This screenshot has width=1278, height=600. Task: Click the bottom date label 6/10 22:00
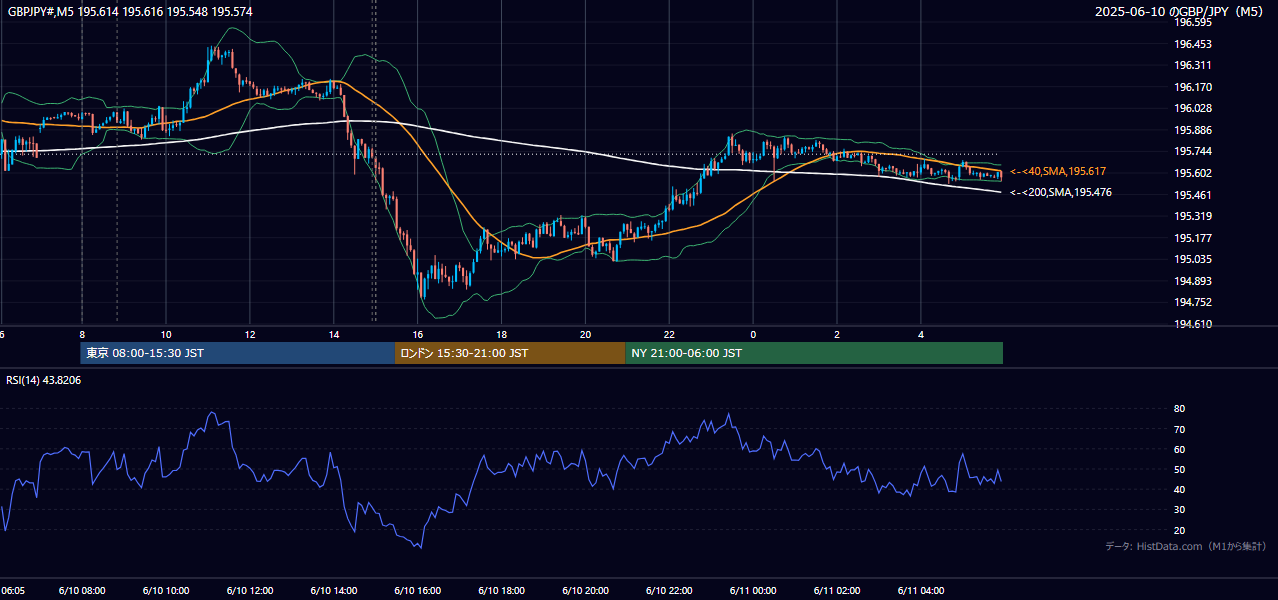670,590
